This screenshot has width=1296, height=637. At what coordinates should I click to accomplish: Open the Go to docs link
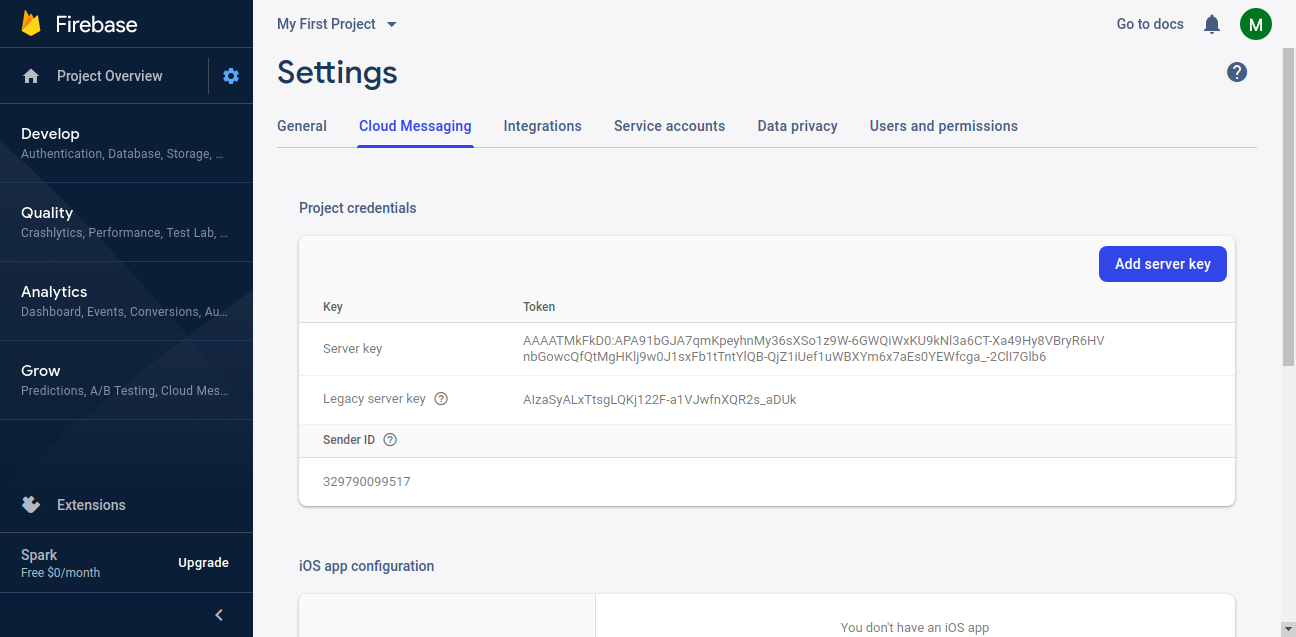(1150, 24)
